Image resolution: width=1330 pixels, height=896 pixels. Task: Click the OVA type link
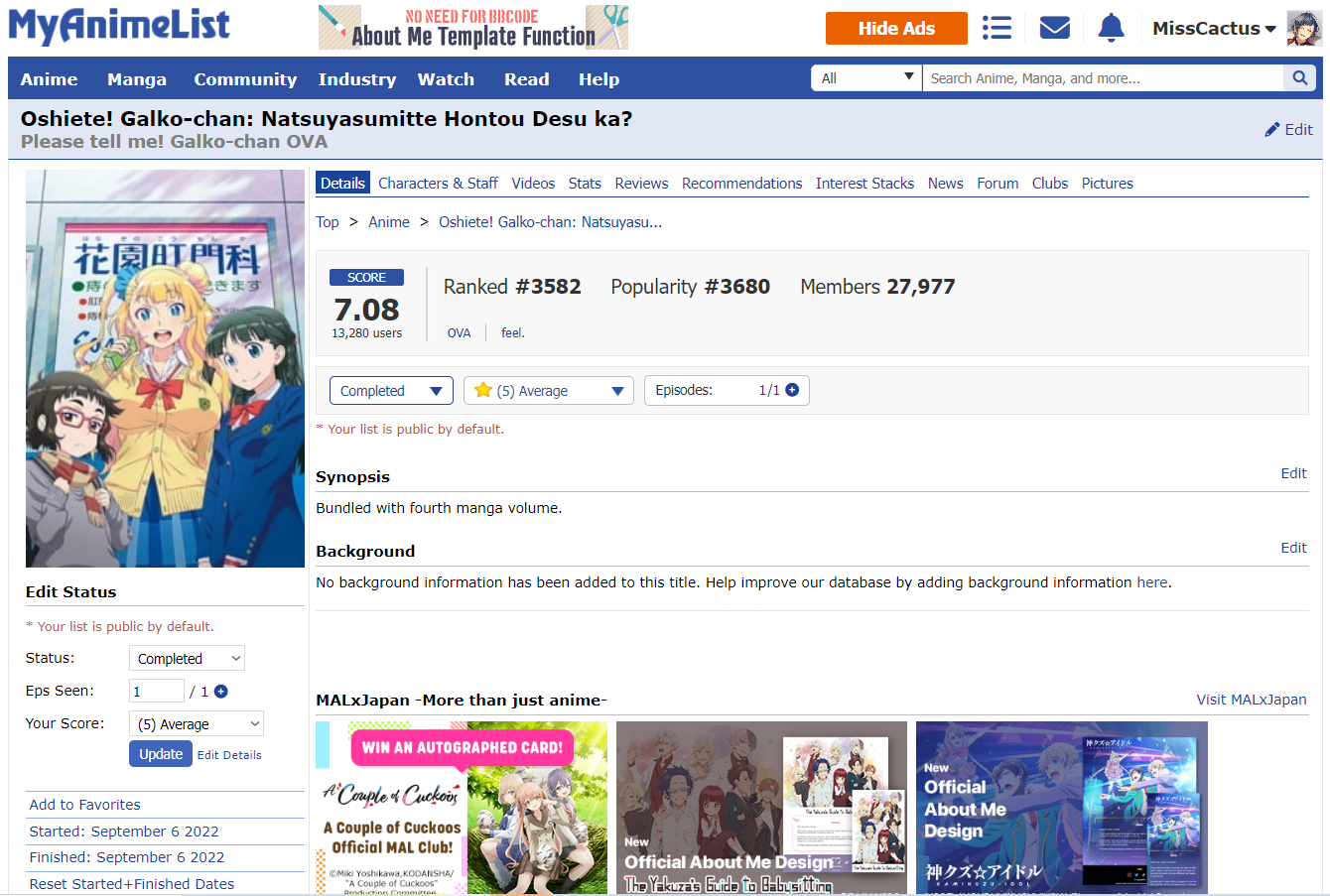coord(460,333)
